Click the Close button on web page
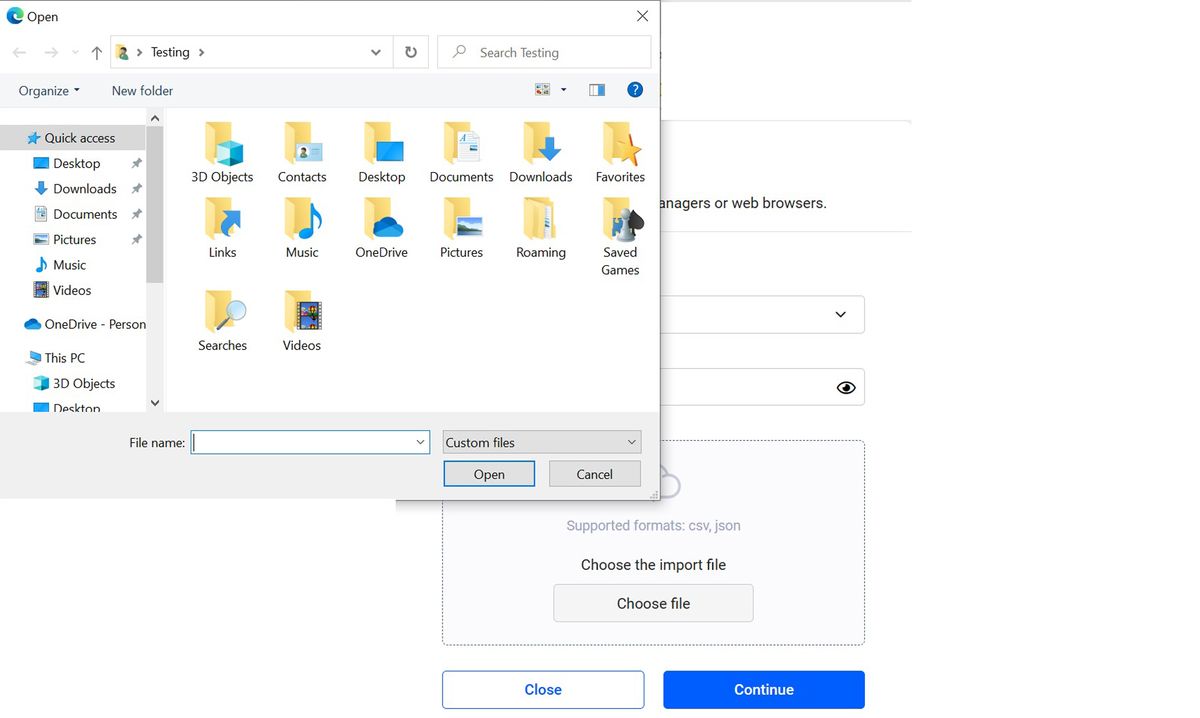This screenshot has height=718, width=1200. [x=543, y=689]
